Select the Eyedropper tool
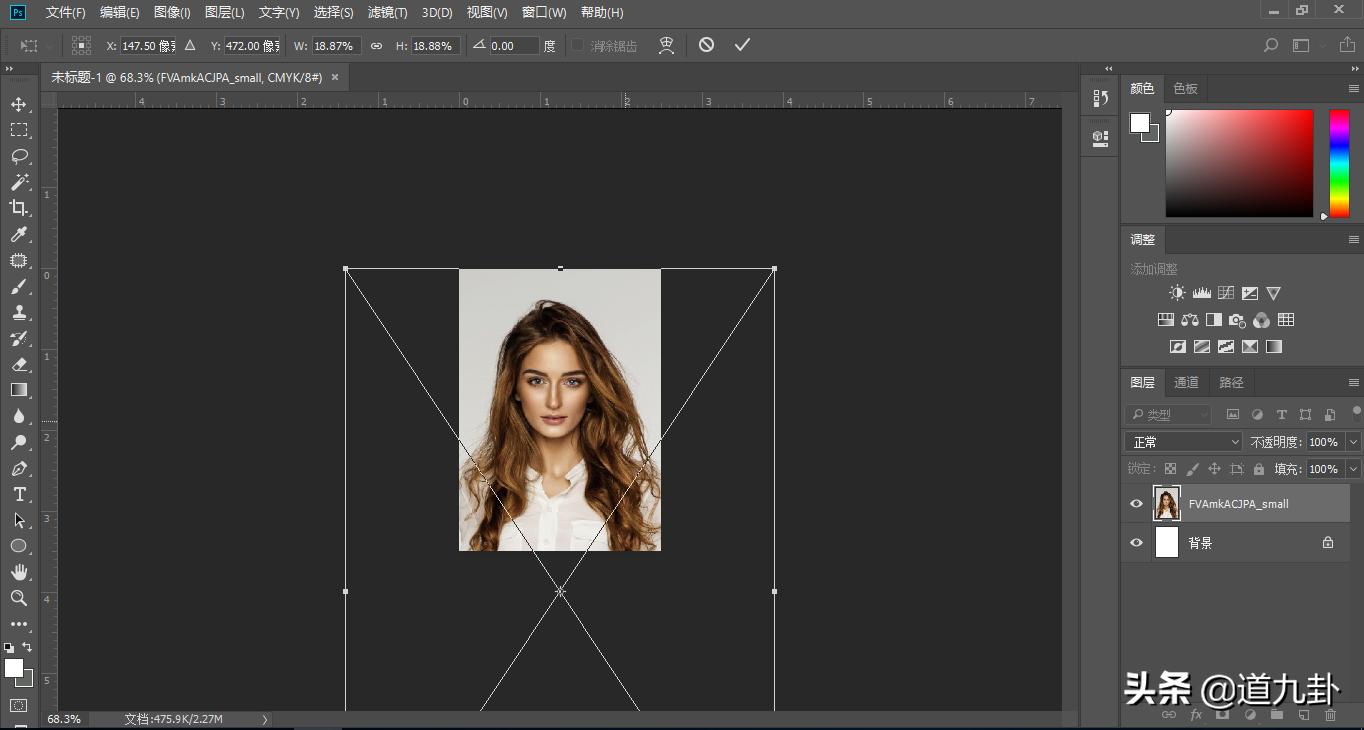 (18, 235)
